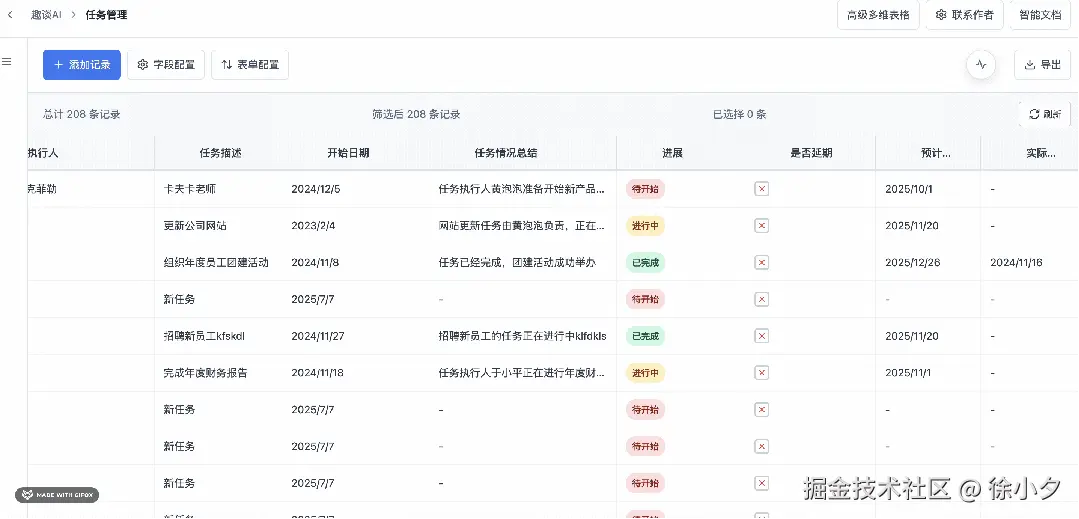Click 已完成 badge for 招聘新员工kfskdl
The image size is (1079, 519).
[x=645, y=336]
